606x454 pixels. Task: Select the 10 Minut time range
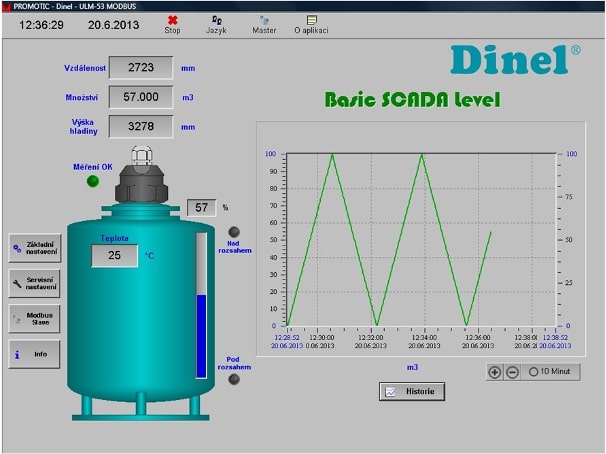(550, 372)
